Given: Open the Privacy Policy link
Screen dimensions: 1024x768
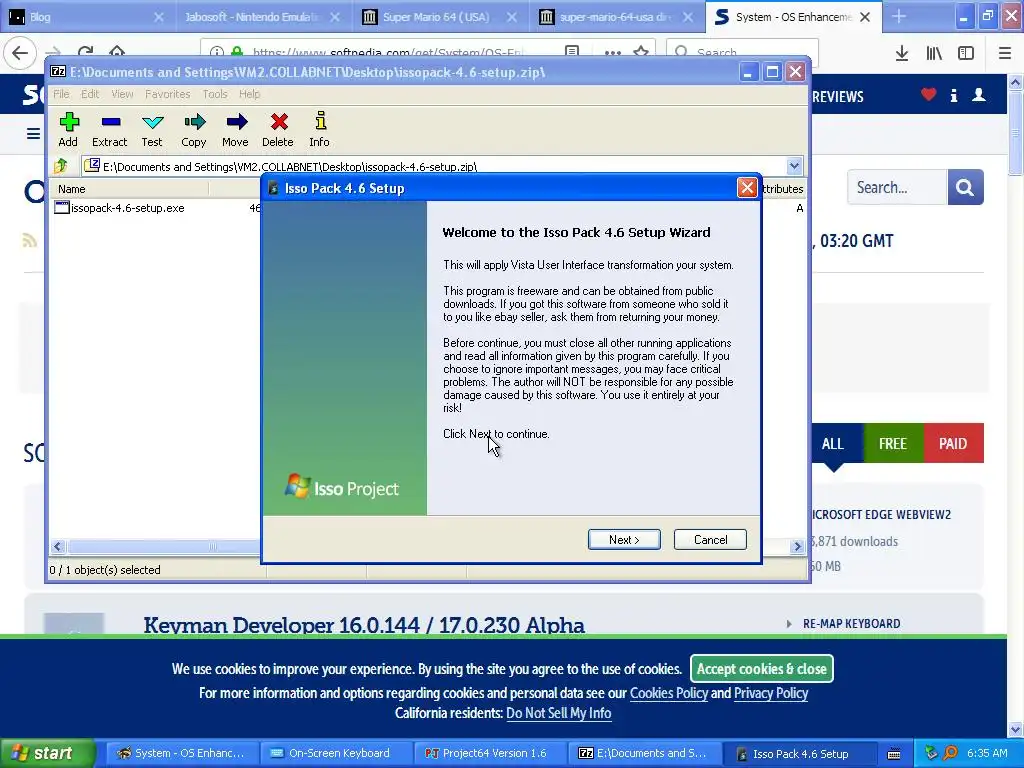Looking at the screenshot, I should point(771,693).
